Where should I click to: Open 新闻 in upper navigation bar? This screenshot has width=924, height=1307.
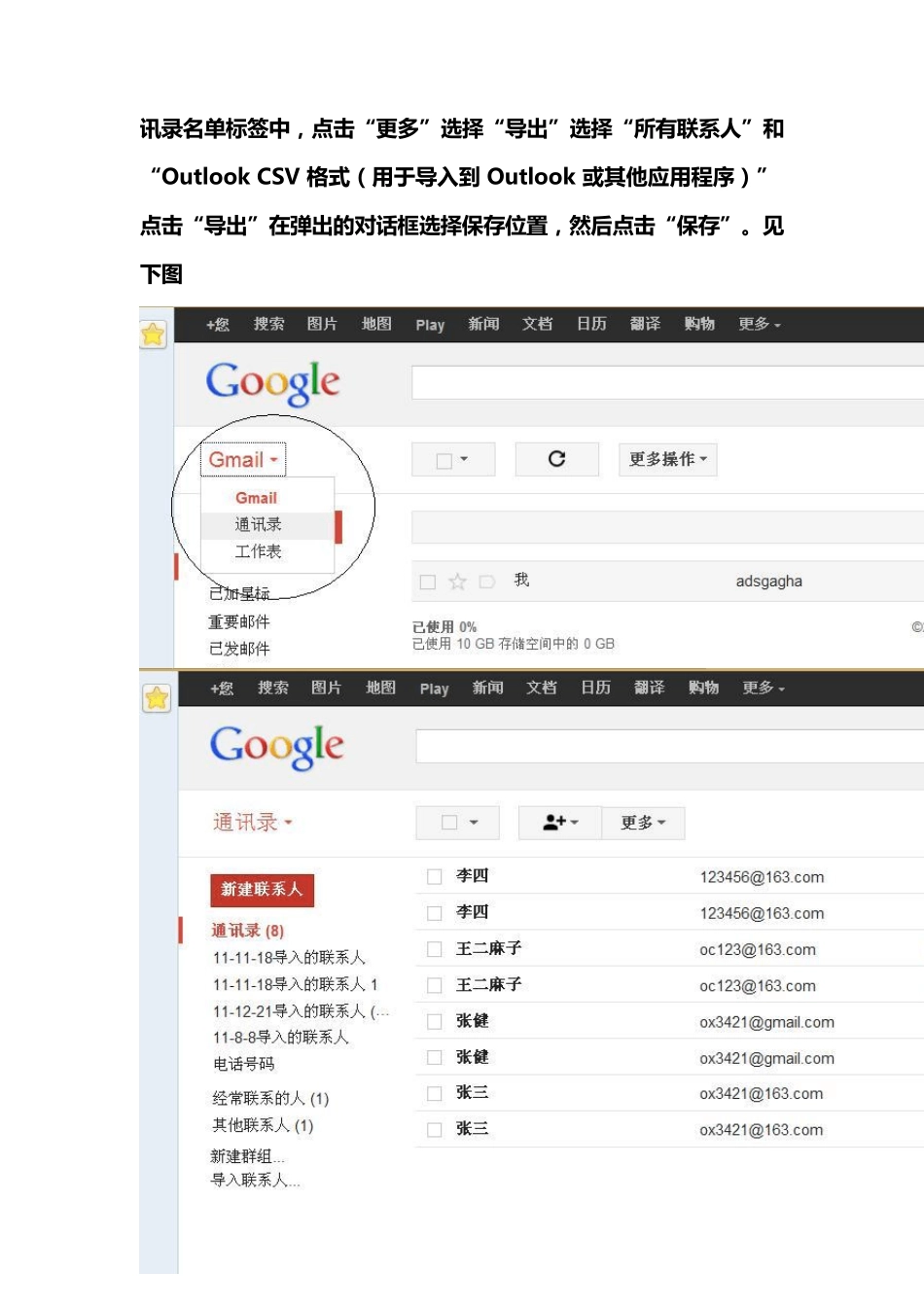[x=483, y=324]
